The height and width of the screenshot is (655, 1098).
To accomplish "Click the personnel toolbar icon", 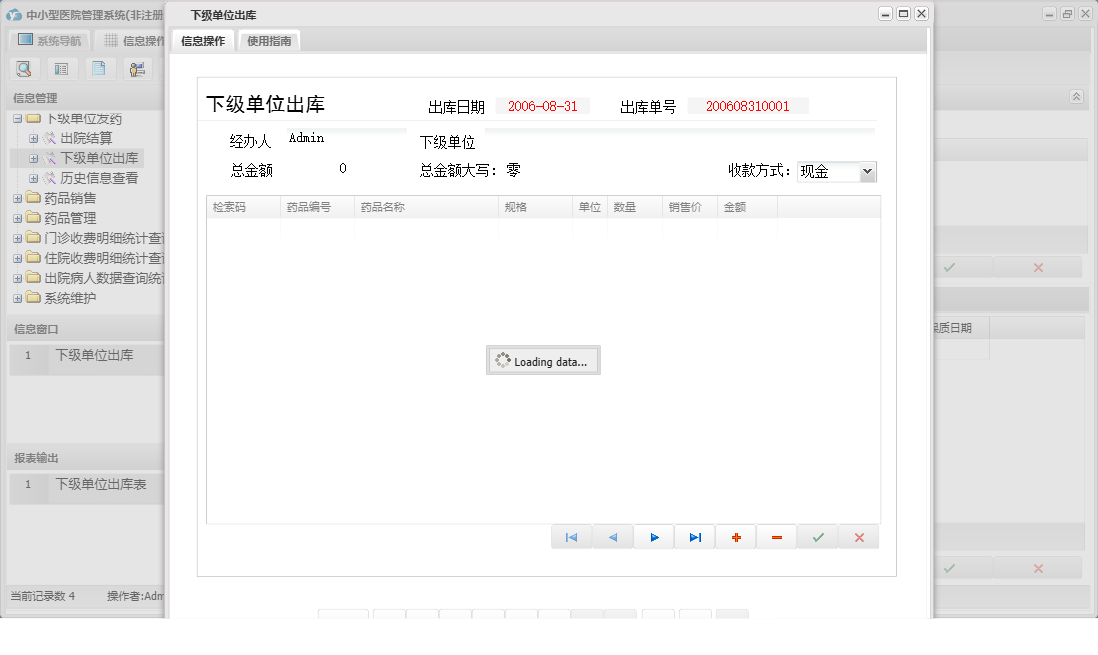I will pyautogui.click(x=137, y=68).
